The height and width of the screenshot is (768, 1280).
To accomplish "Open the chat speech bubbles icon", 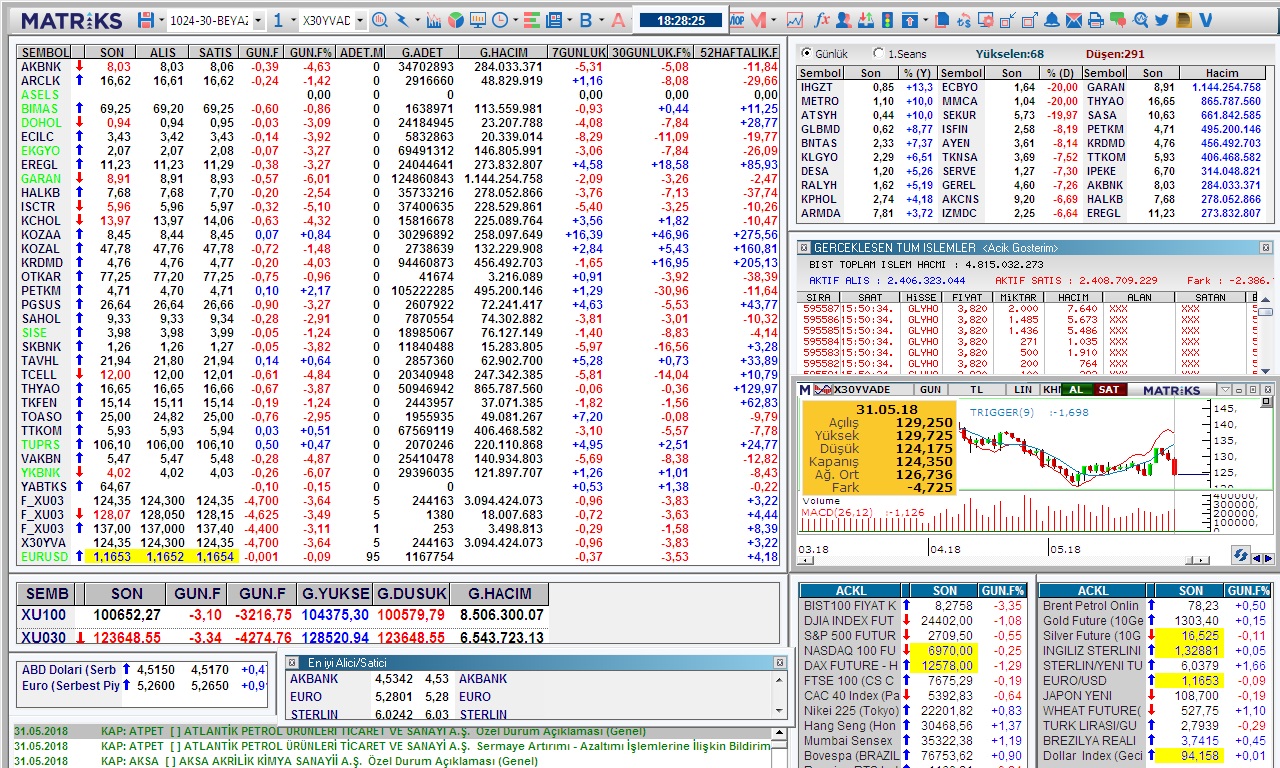I will point(1118,20).
